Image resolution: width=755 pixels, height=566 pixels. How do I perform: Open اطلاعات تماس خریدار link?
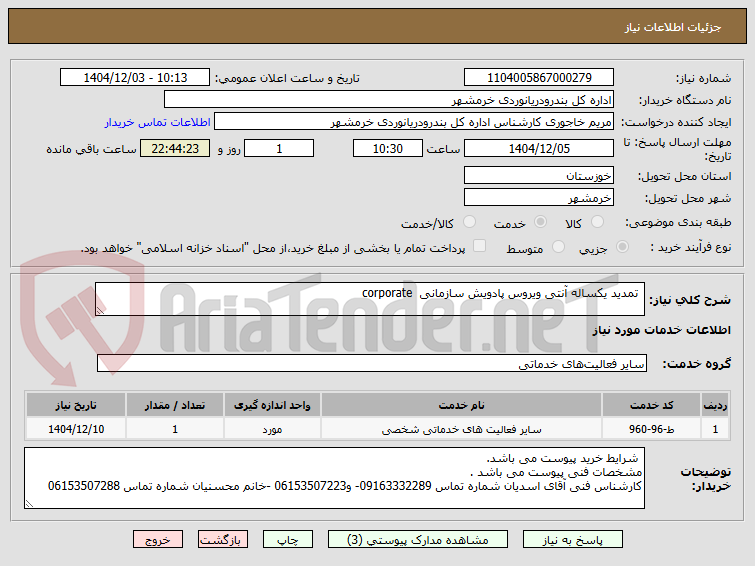157,122
